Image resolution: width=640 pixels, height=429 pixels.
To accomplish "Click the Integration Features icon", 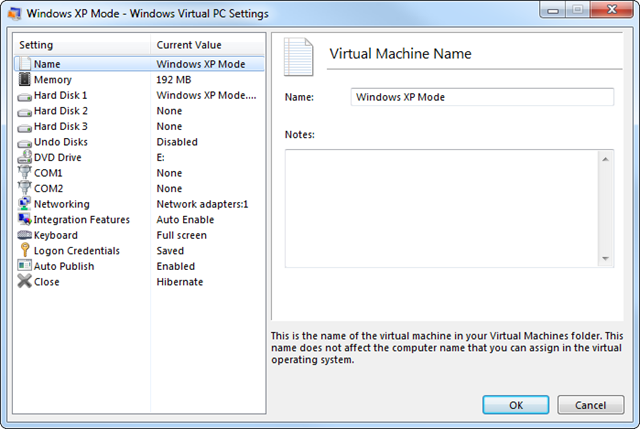I will pos(25,220).
